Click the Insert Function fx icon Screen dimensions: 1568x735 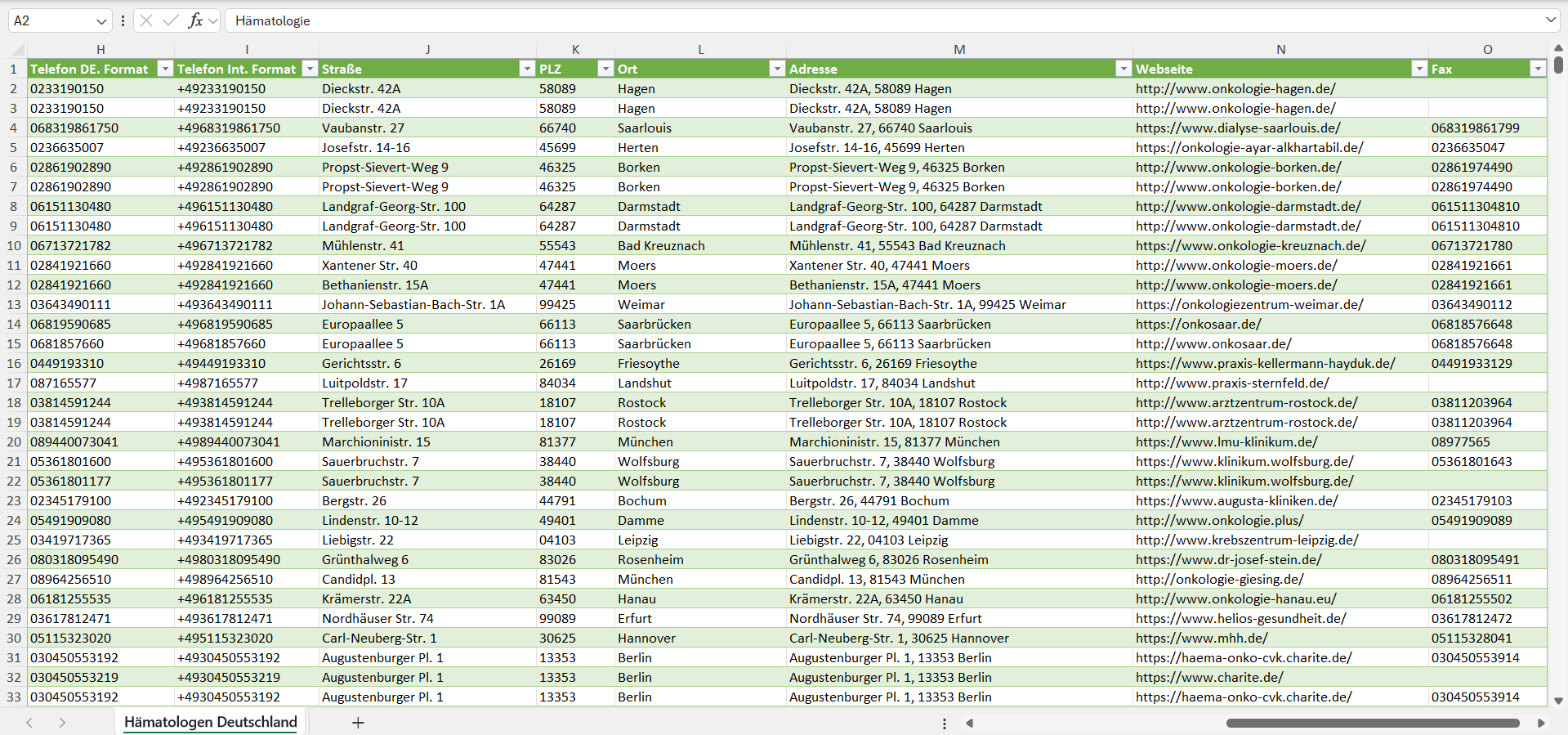click(x=195, y=20)
